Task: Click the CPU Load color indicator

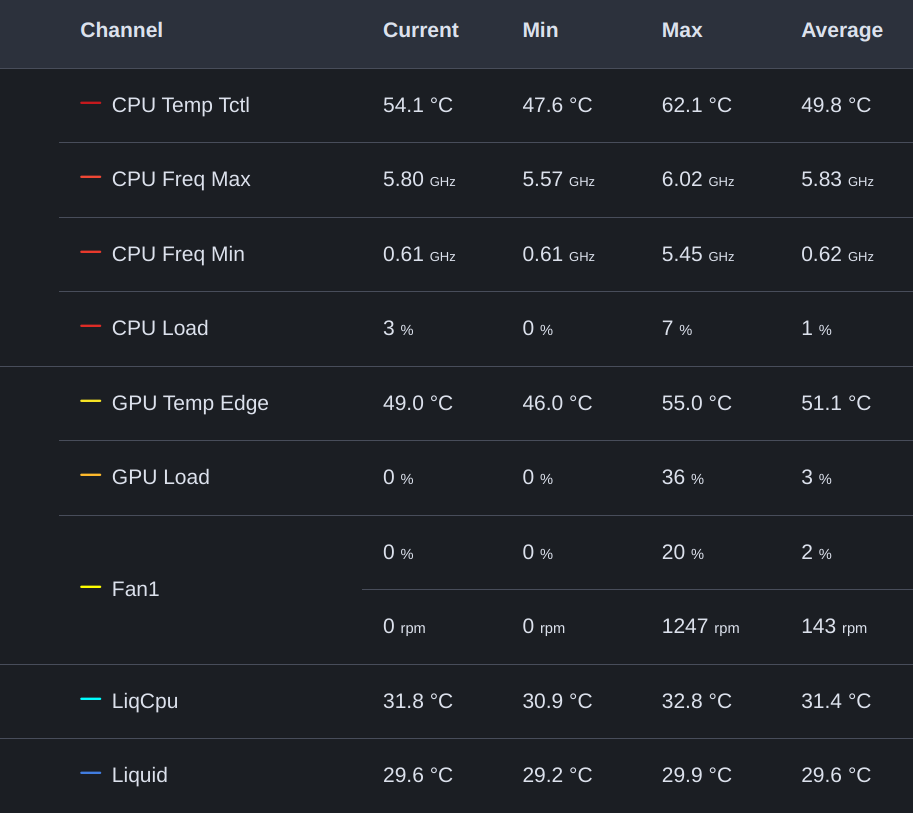Action: click(x=90, y=326)
